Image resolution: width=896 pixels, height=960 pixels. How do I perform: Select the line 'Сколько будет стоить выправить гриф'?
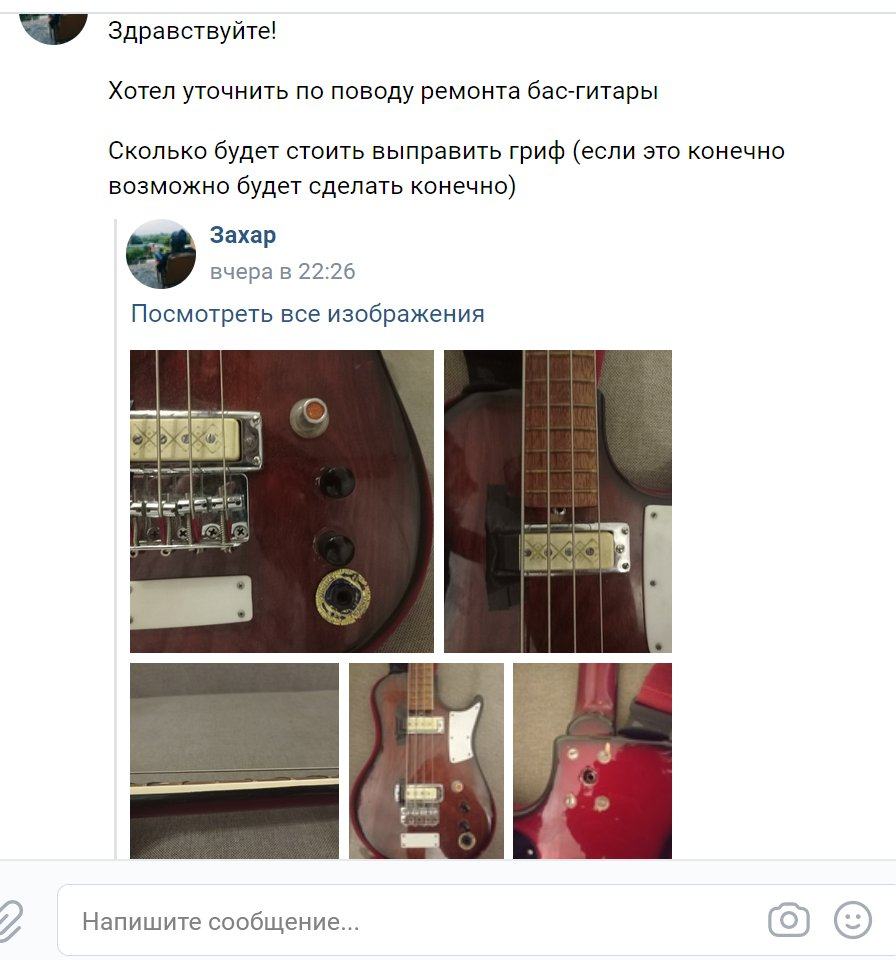coord(336,151)
